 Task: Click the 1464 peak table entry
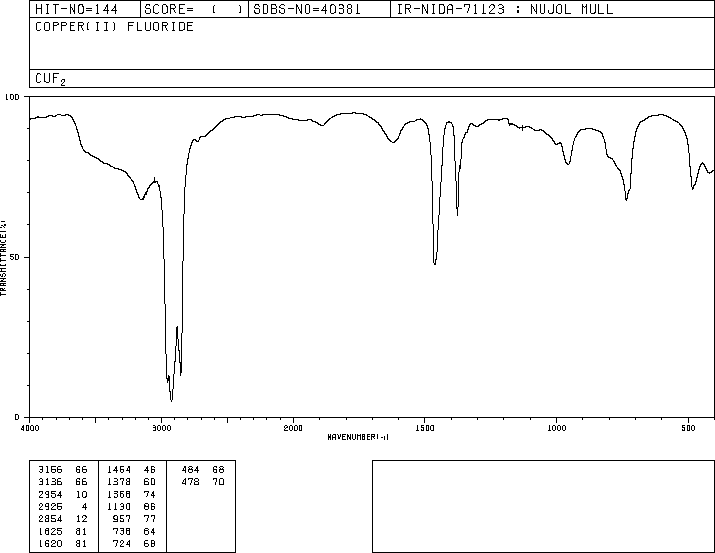coord(119,470)
